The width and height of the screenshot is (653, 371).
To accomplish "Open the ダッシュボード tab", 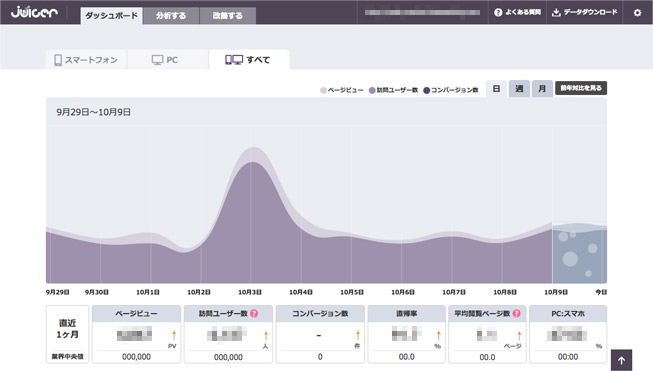I will tap(111, 16).
